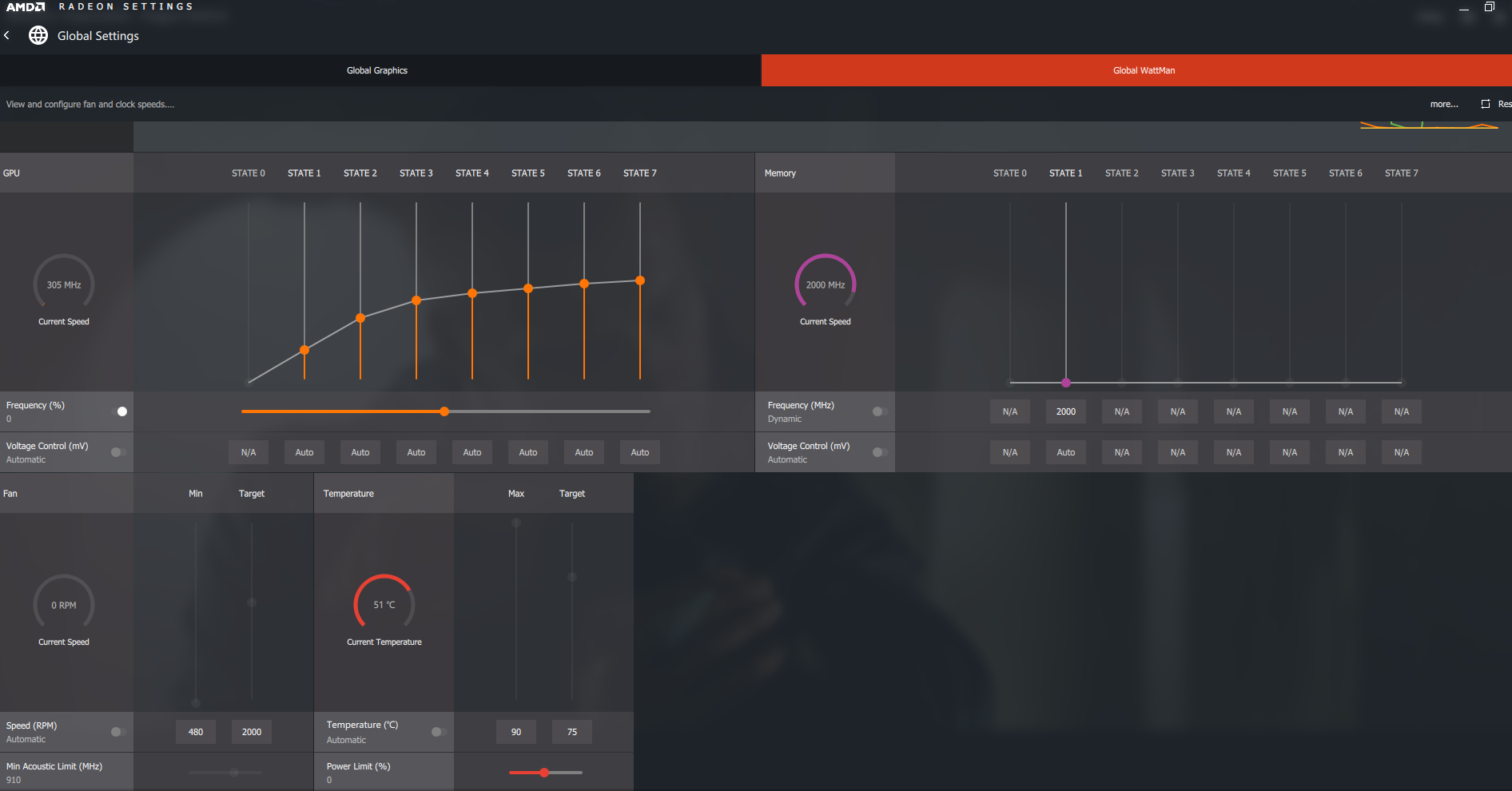Image resolution: width=1512 pixels, height=791 pixels.
Task: Switch to Global Graphics tab
Action: point(377,70)
